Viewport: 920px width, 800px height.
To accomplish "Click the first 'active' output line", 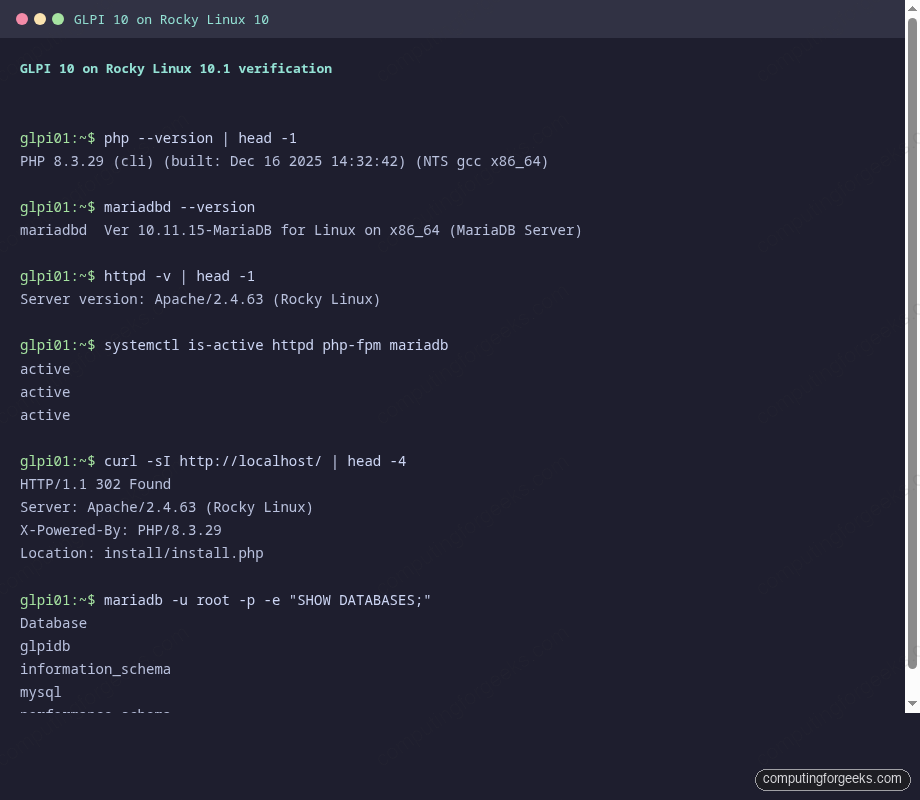I will click(45, 369).
